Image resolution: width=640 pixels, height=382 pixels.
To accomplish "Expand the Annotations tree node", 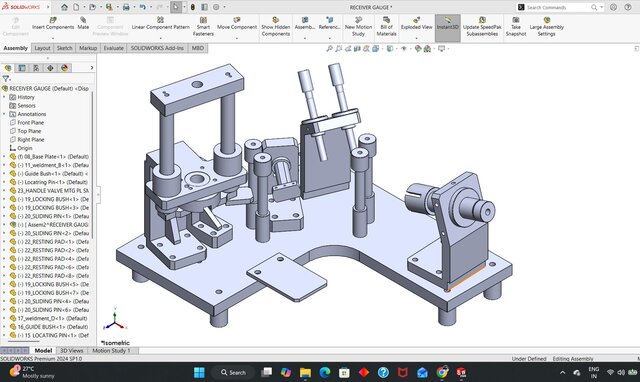I will click(4, 114).
